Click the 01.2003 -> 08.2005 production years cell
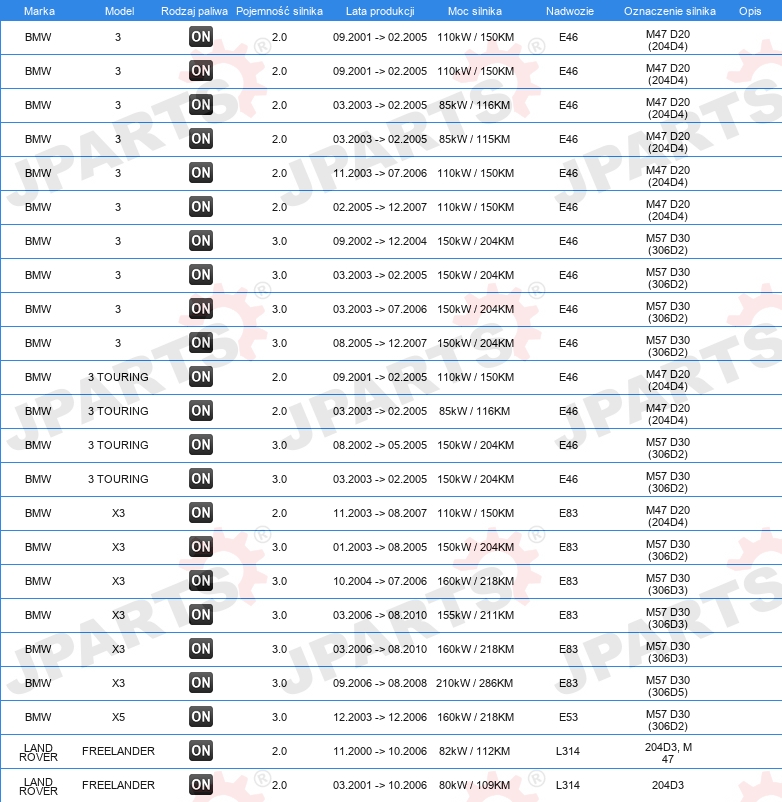The width and height of the screenshot is (782, 802). point(380,547)
